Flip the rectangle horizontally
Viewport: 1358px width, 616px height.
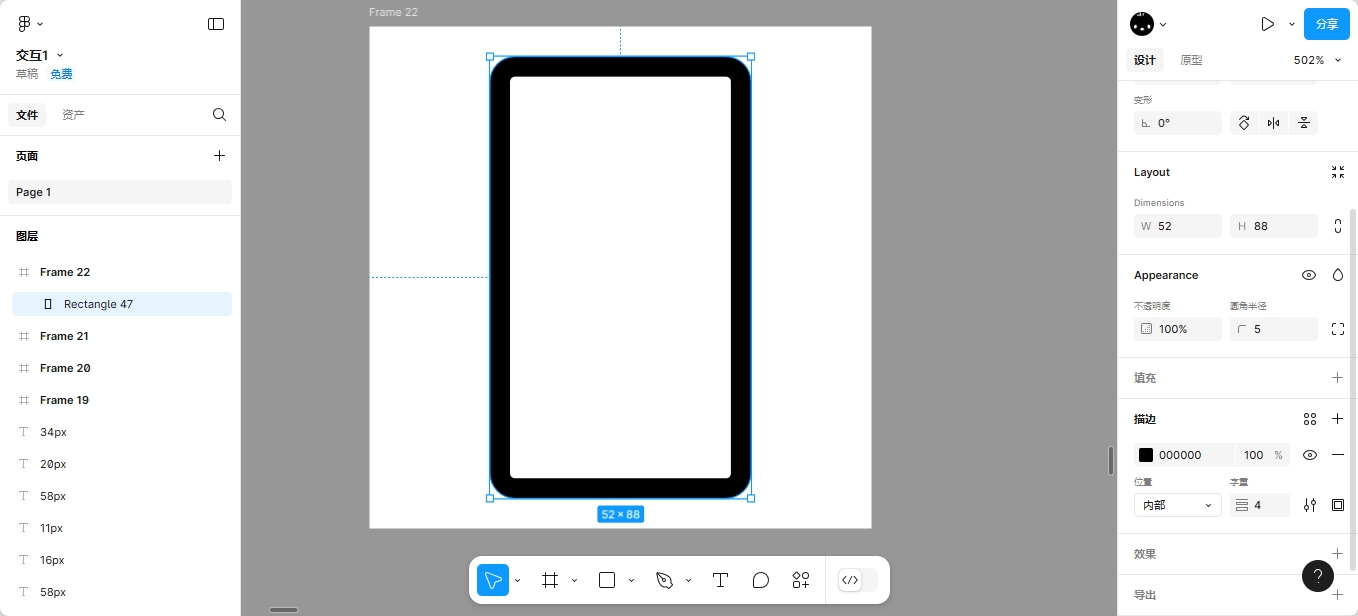tap(1273, 123)
